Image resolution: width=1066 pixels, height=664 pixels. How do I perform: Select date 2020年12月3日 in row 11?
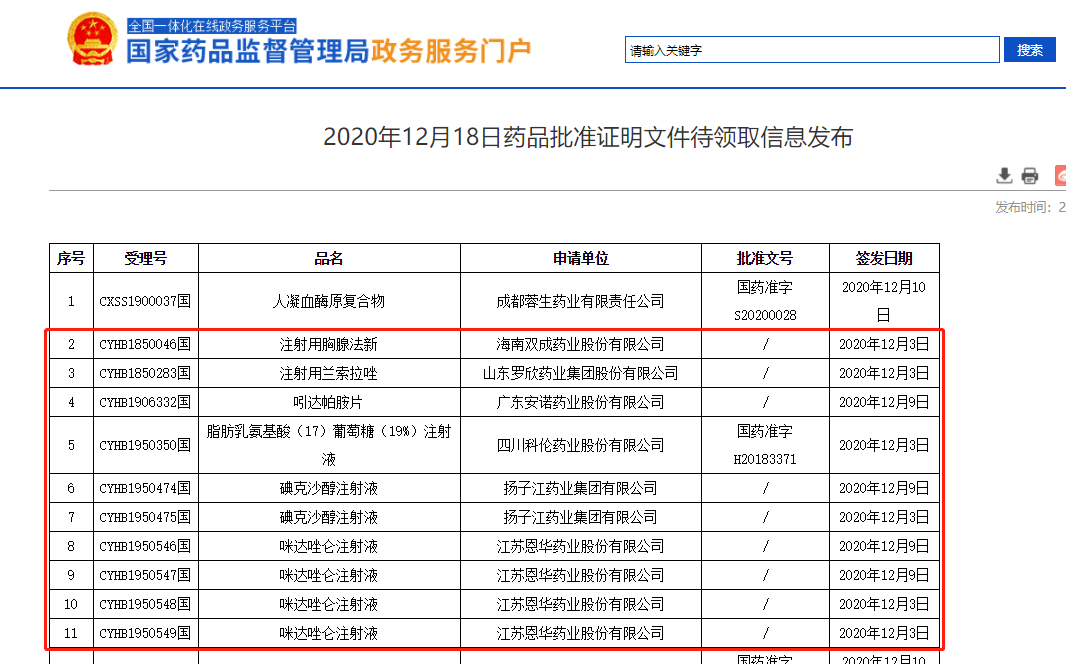coord(884,633)
